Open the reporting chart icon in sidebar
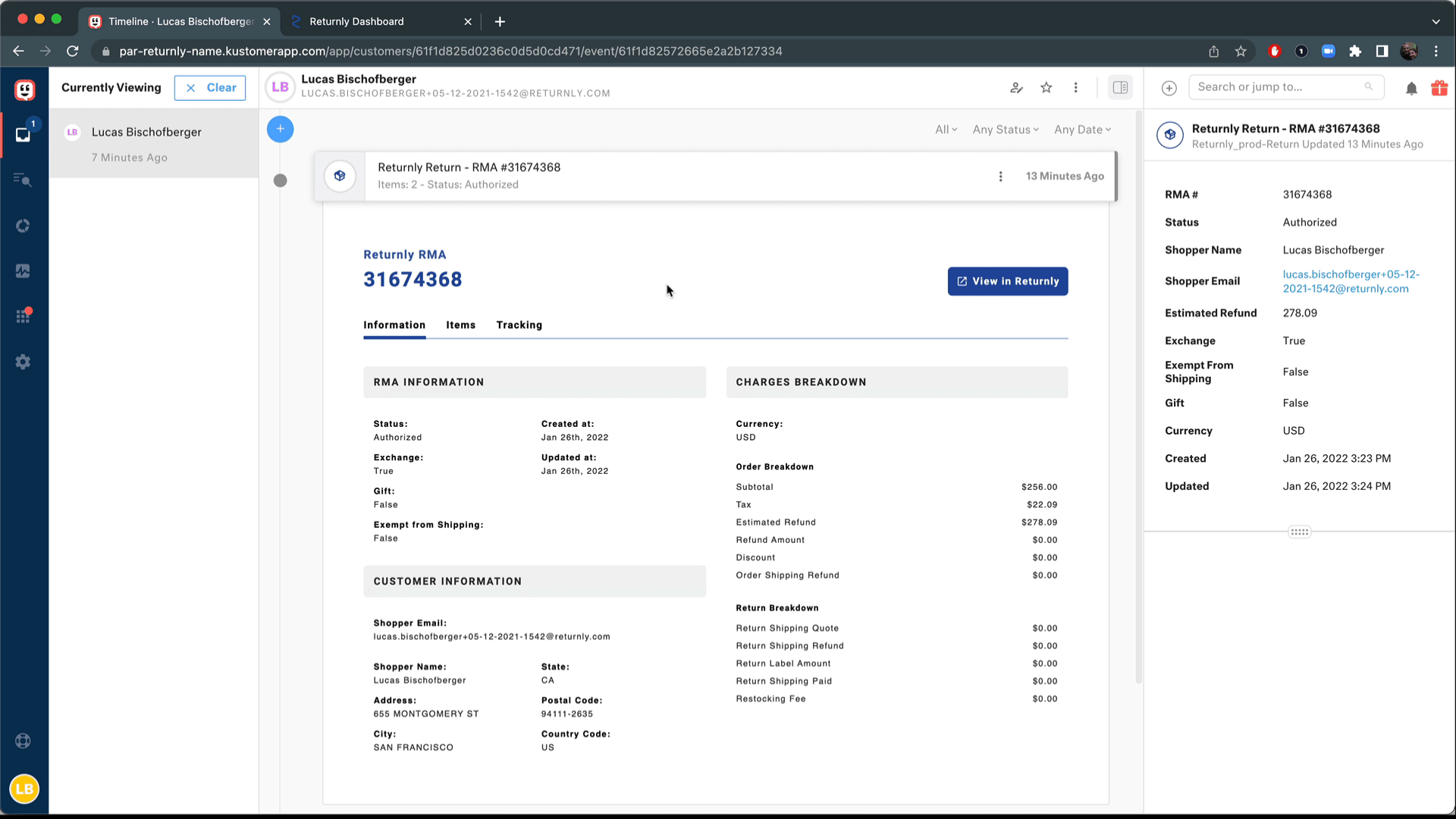 coord(23,271)
